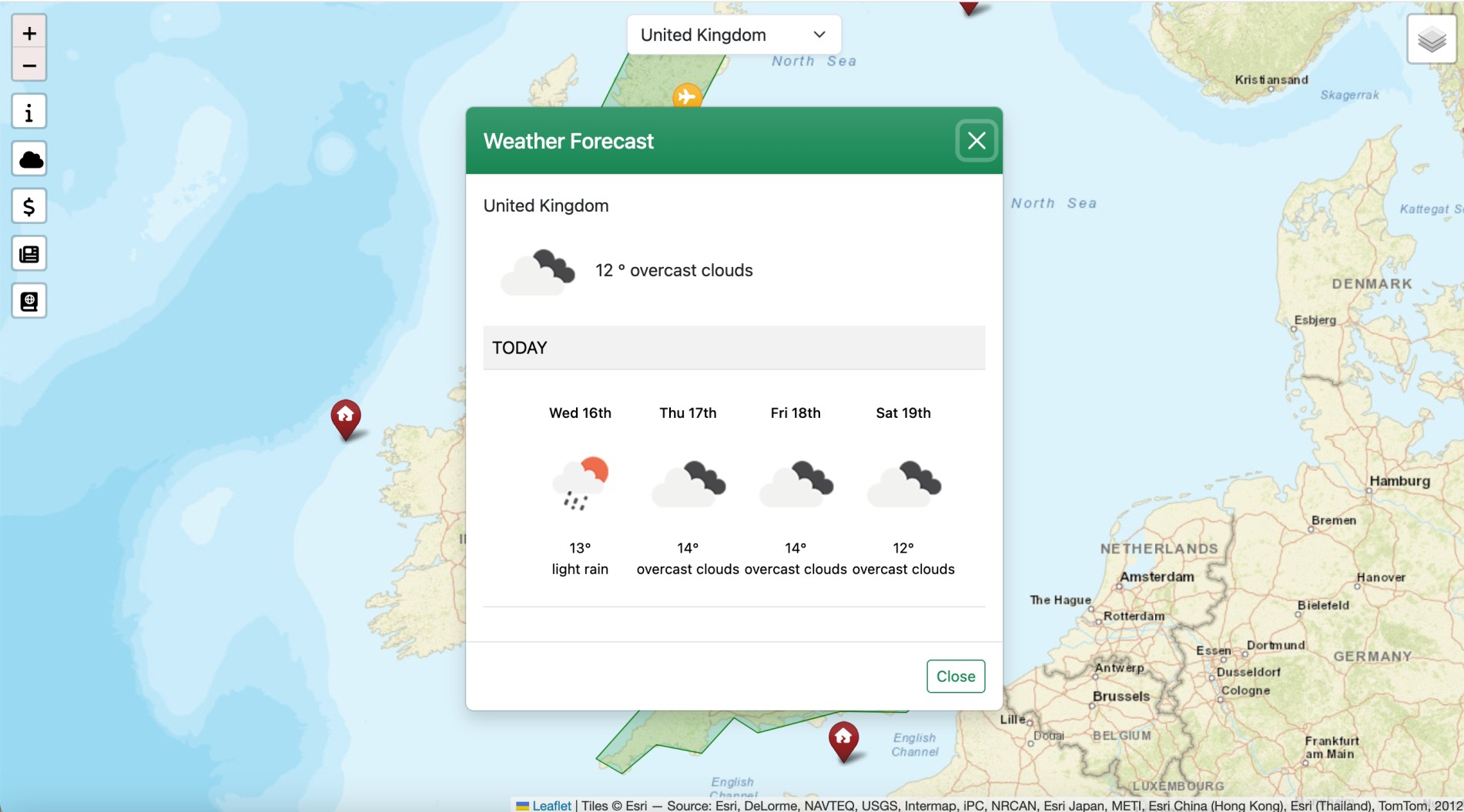Open the news articles icon
1464x812 pixels.
29,254
